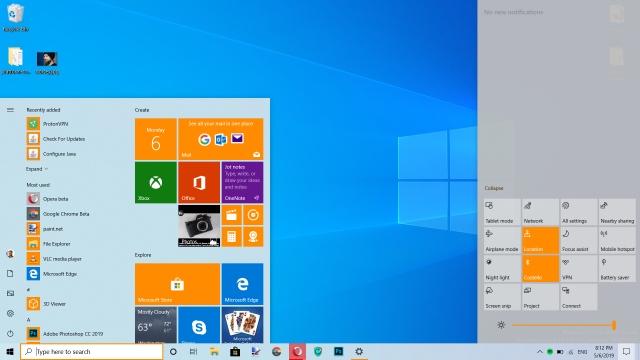The height and width of the screenshot is (360, 640).
Task: Toggle the Costello Bluetooth quick action
Action: [x=540, y=269]
